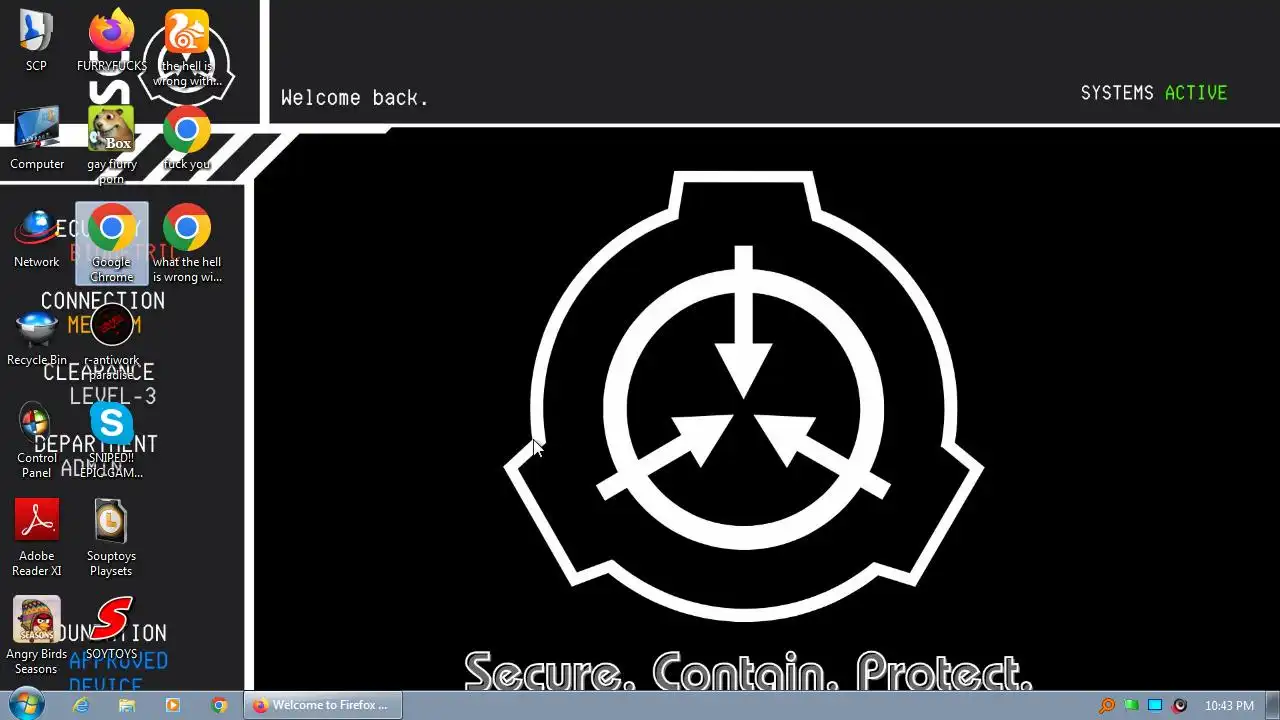Select the Computer desktop icon
1280x720 pixels.
point(37,138)
